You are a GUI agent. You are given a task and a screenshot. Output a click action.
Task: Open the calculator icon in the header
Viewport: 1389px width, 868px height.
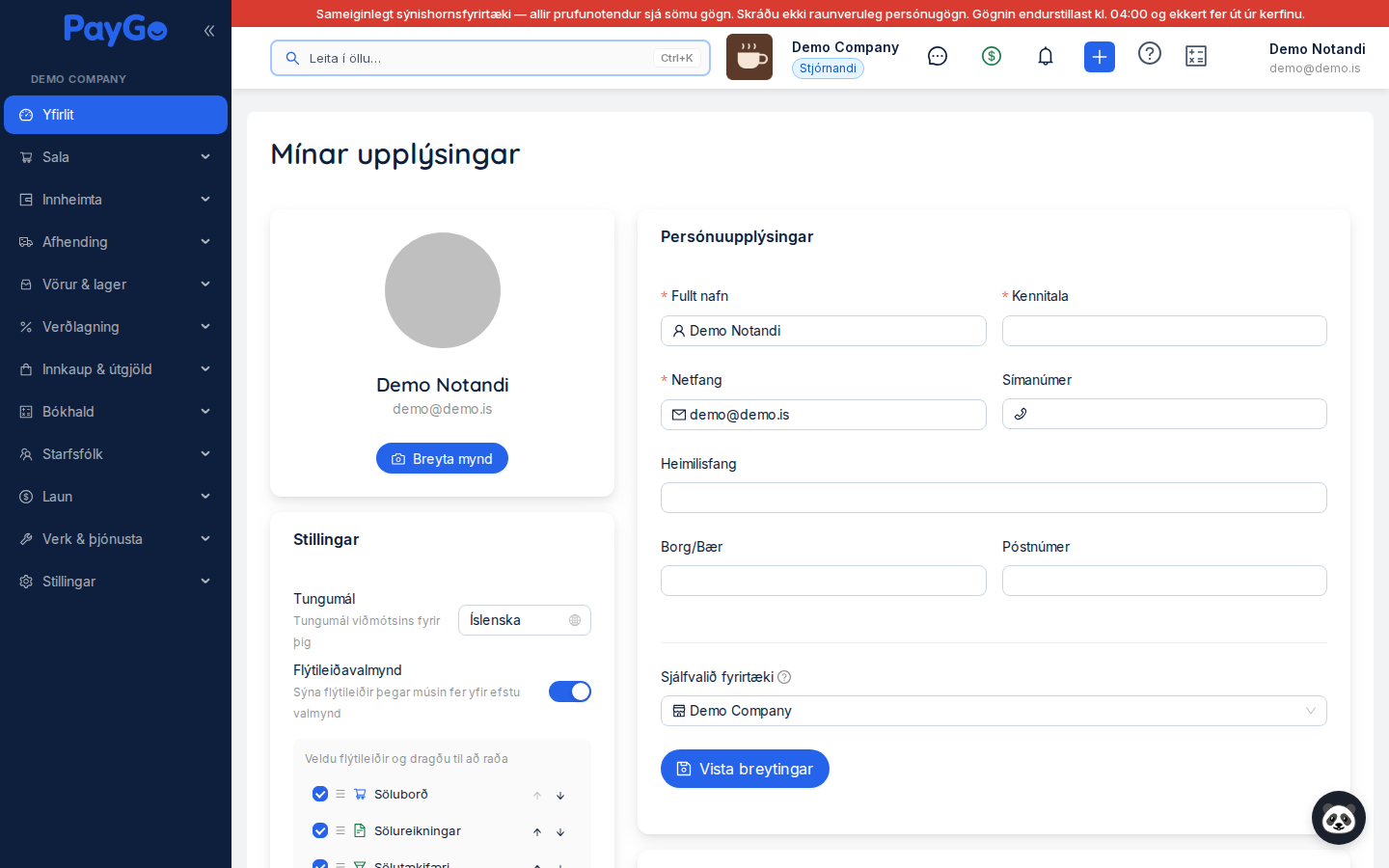[x=1196, y=57]
